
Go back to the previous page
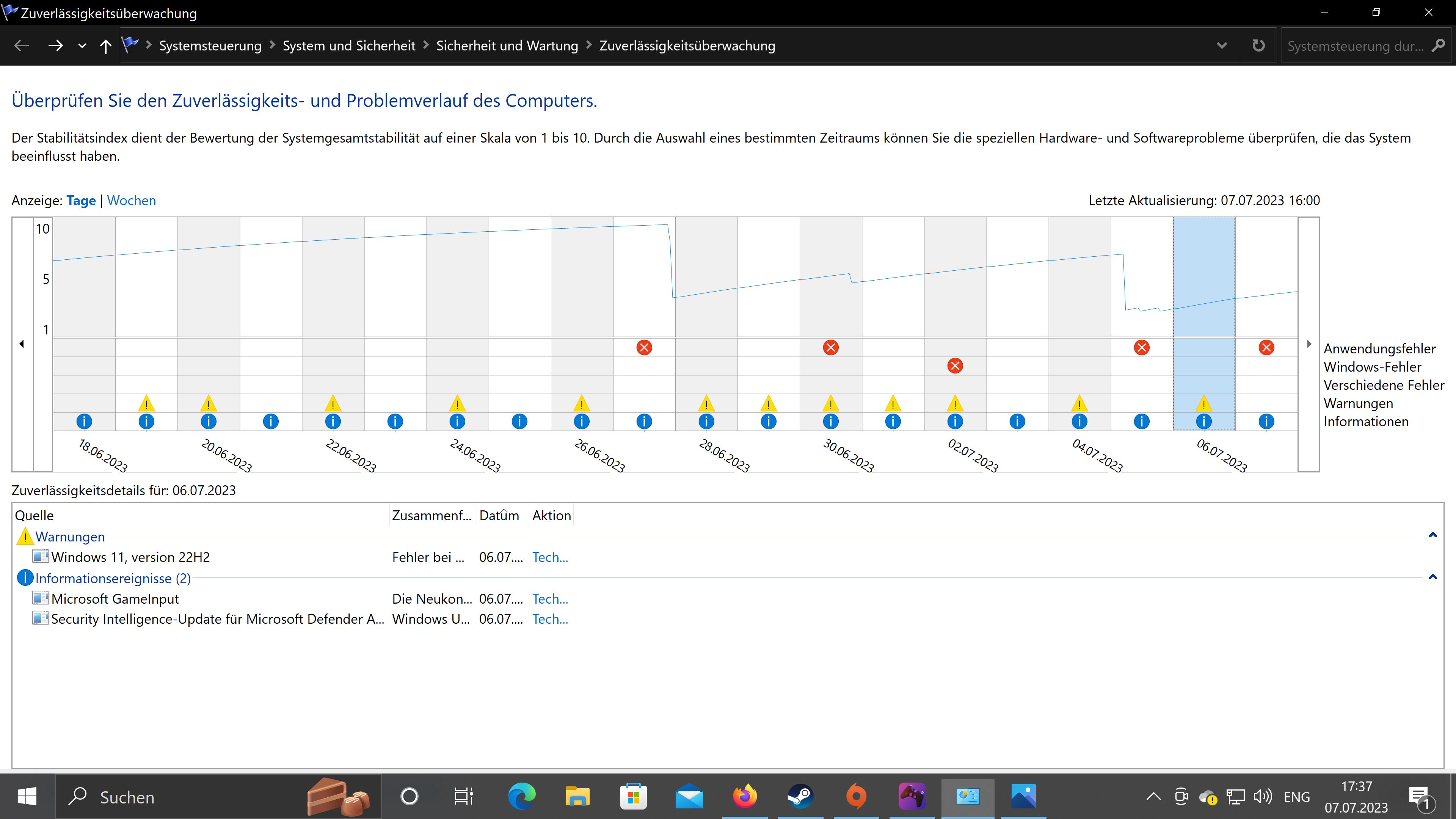[22, 46]
